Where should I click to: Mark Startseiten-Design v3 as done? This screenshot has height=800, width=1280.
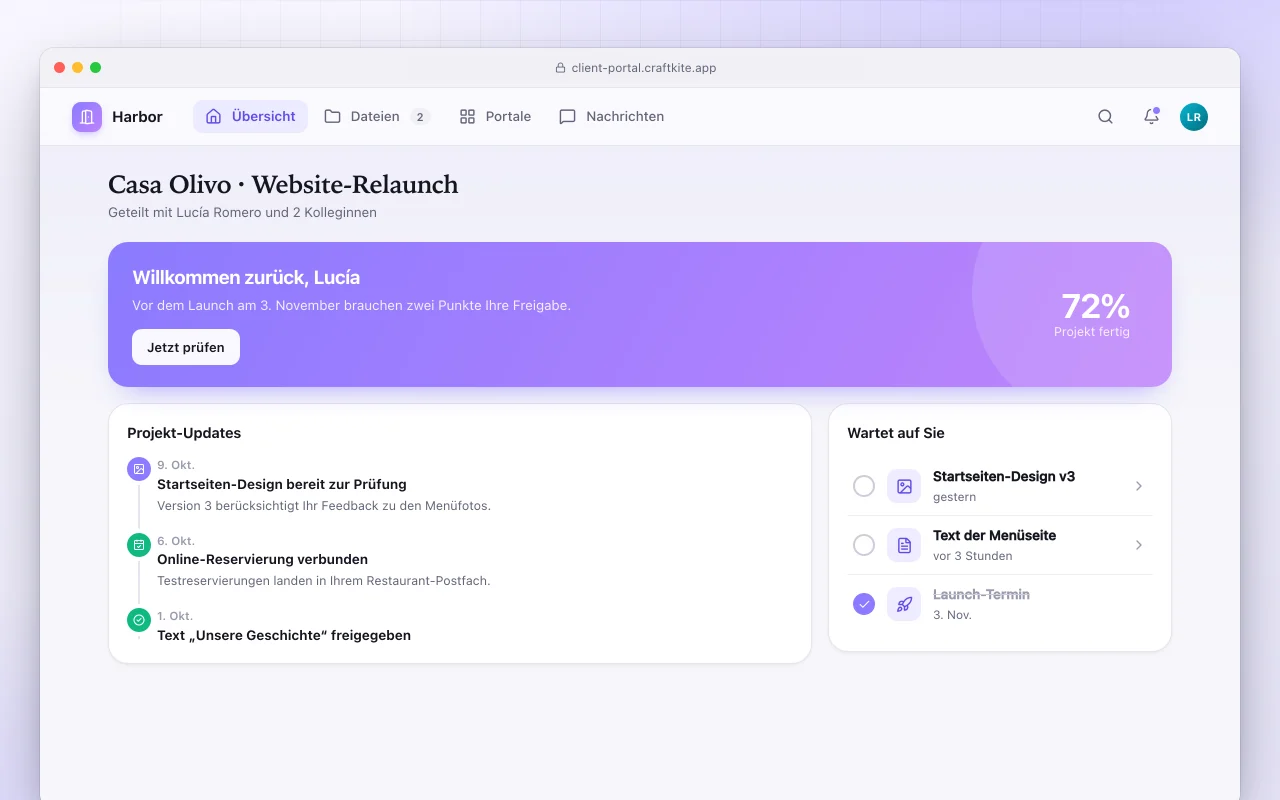tap(864, 486)
